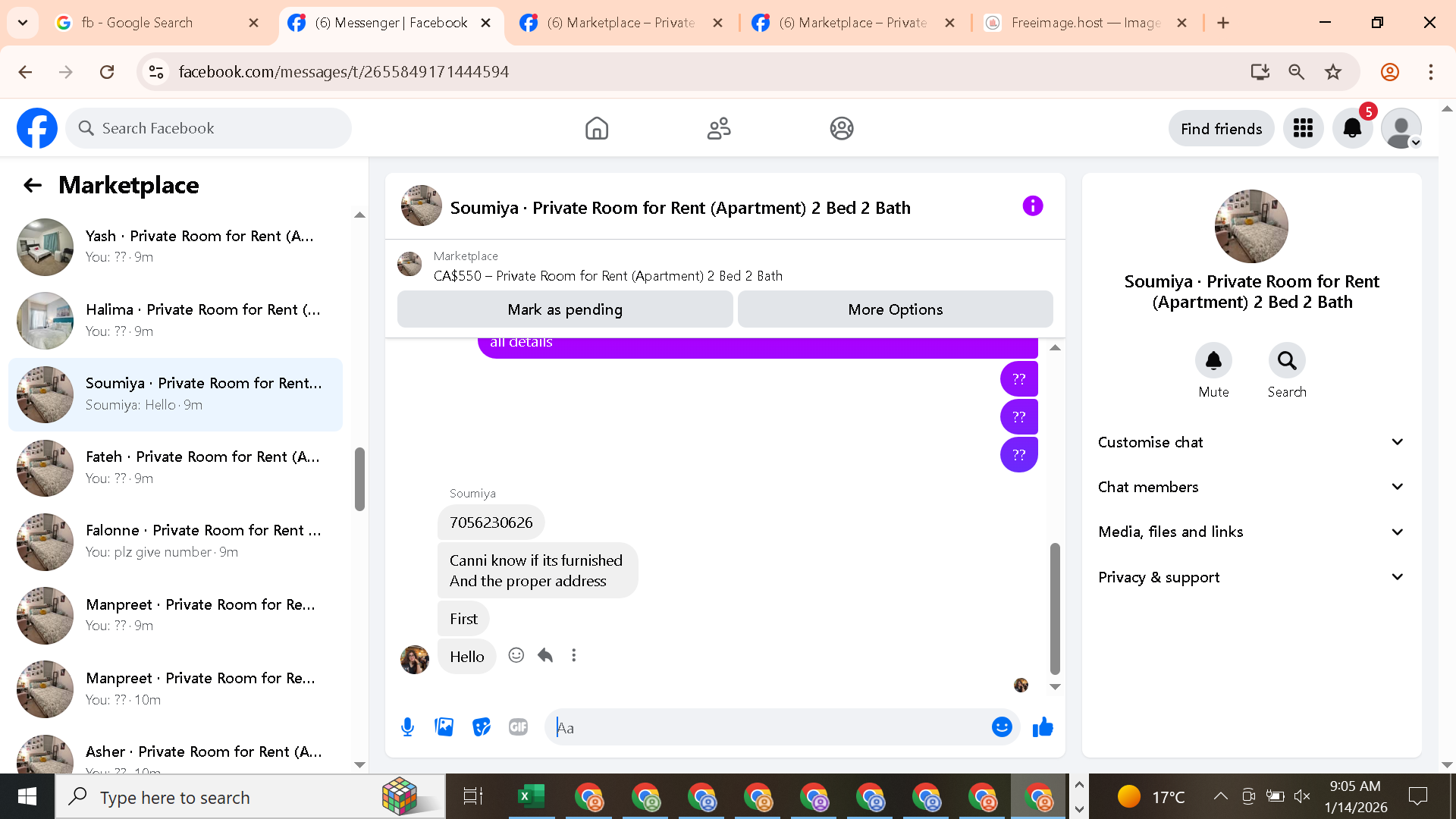Attach a photo using image icon
The width and height of the screenshot is (1456, 819).
444,727
